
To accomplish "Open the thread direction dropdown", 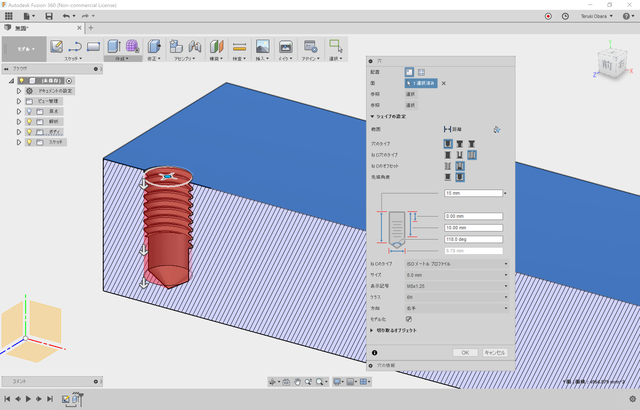I will 457,308.
